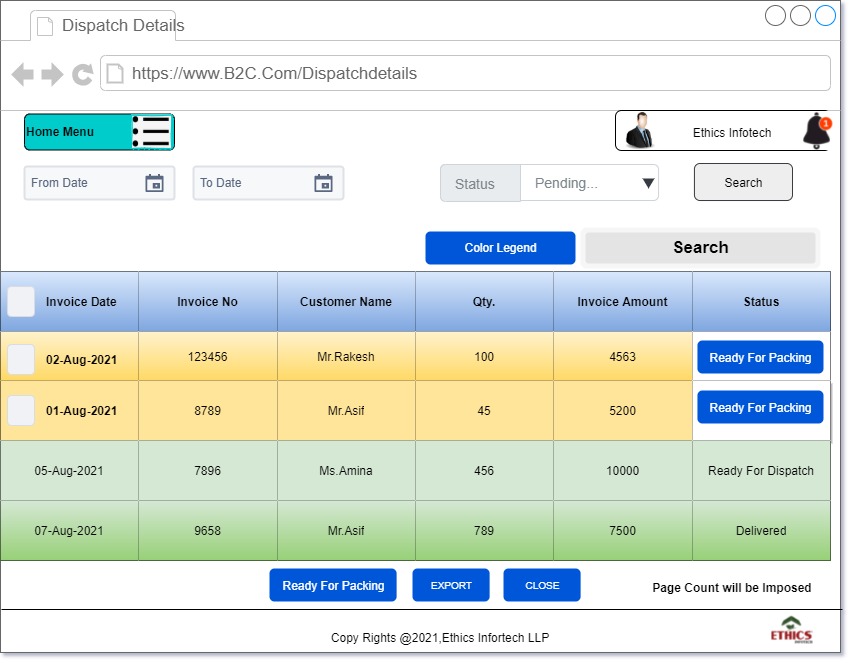Image resolution: width=855 pixels, height=665 pixels.
Task: Check the box for invoice 02-Aug-2021
Action: pyautogui.click(x=21, y=359)
